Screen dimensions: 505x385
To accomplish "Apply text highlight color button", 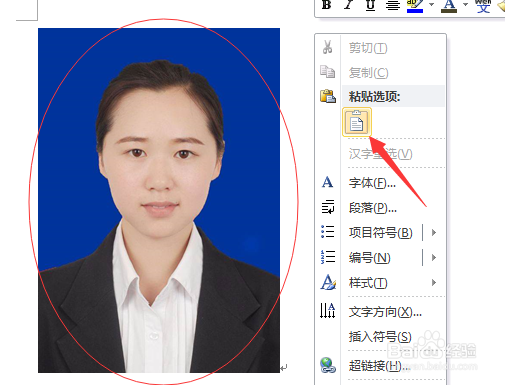I will coord(415,5).
